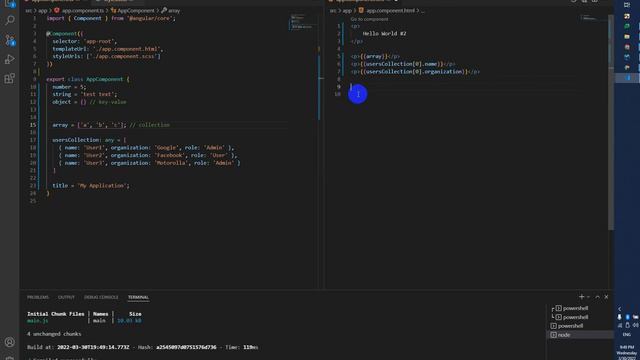
Task: Switch to the PROBLEMS panel tab
Action: 38,297
